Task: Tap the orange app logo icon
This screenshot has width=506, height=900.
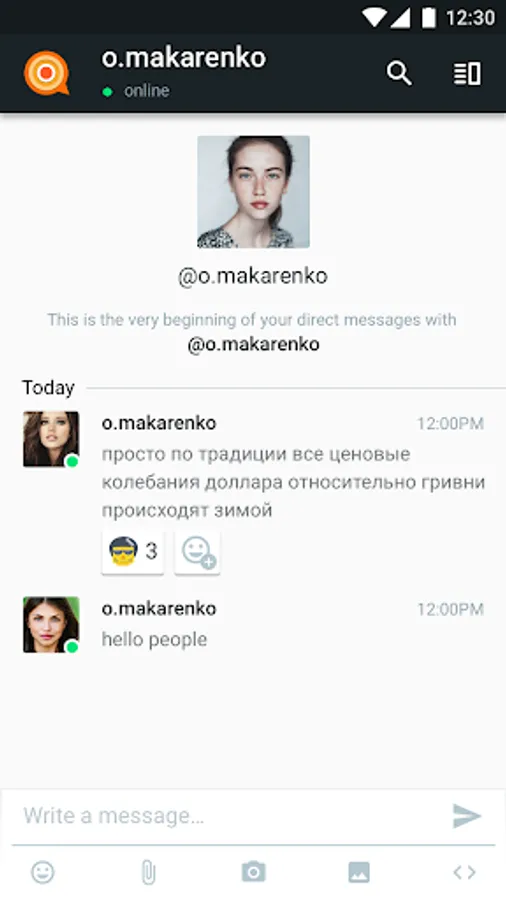Action: click(x=46, y=73)
